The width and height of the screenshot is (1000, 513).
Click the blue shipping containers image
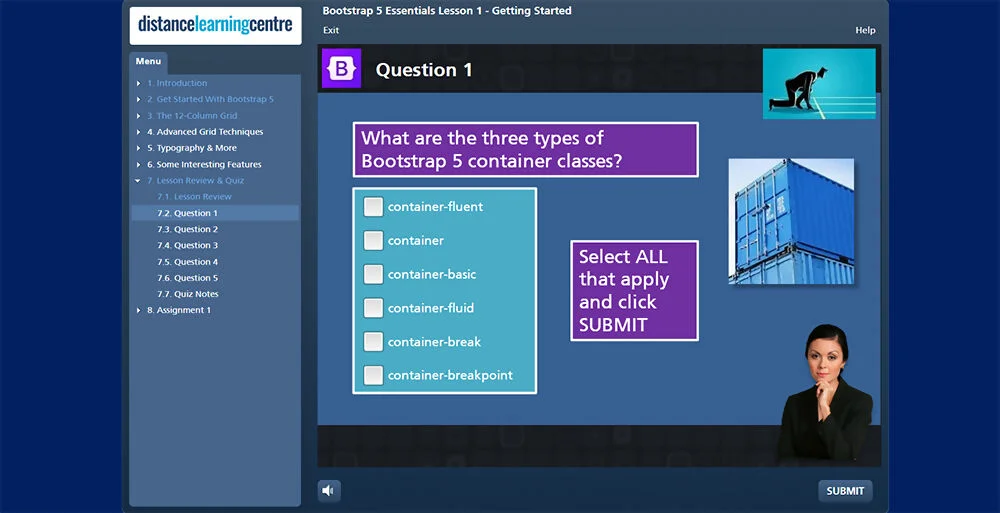[791, 221]
